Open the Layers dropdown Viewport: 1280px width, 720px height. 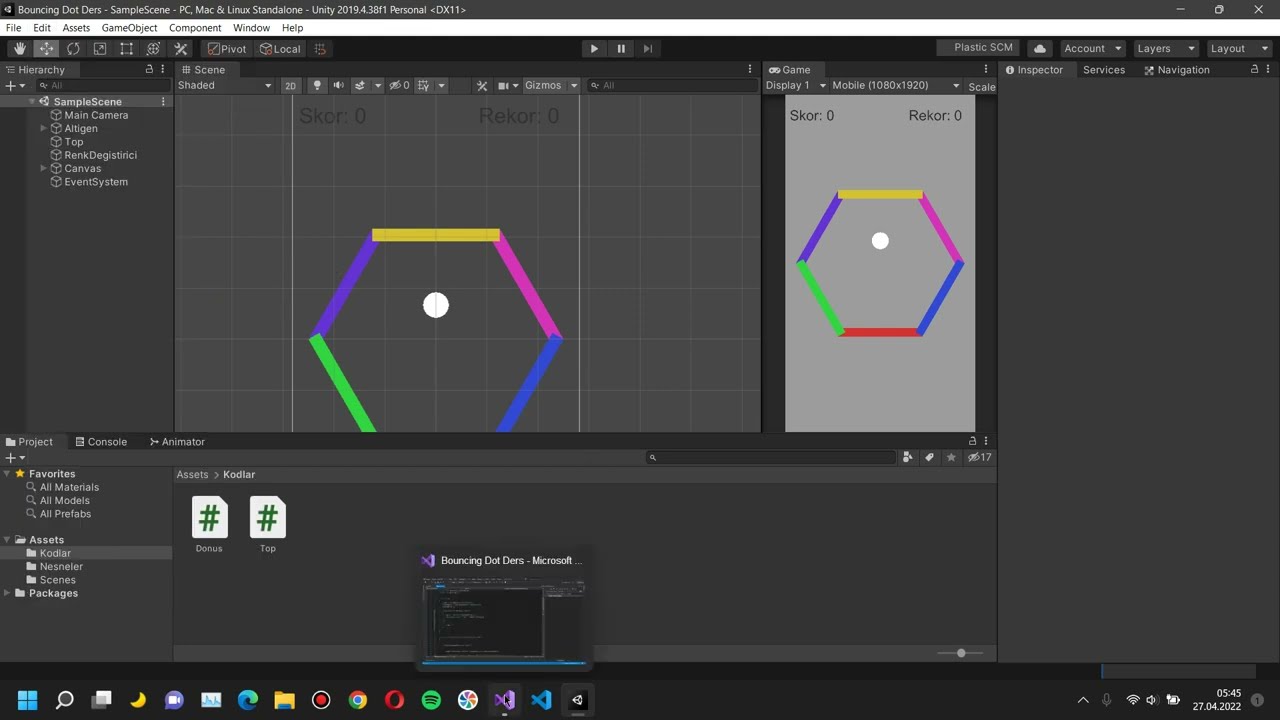click(1165, 48)
